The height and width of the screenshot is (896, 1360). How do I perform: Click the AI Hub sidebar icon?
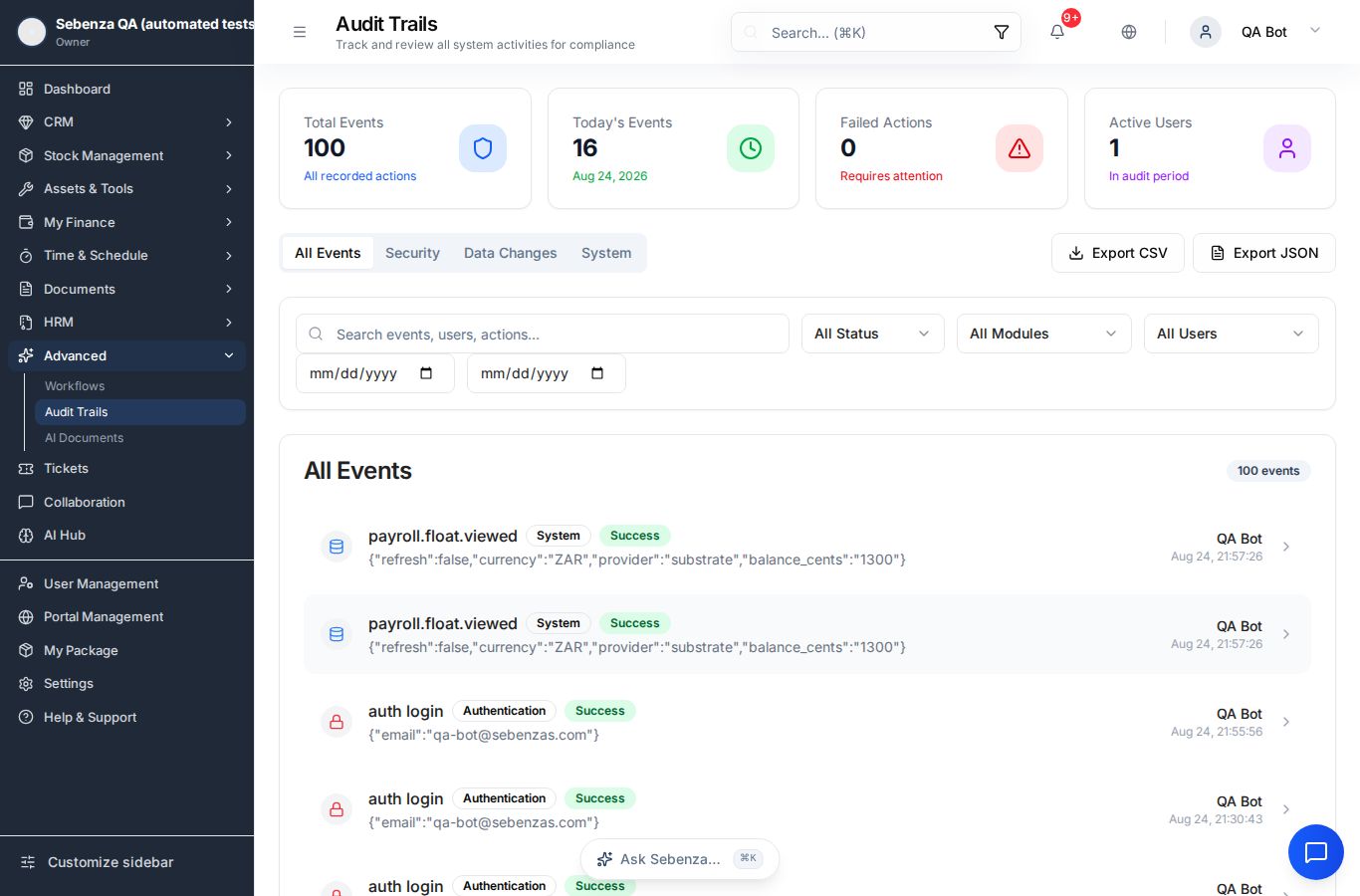[x=26, y=535]
